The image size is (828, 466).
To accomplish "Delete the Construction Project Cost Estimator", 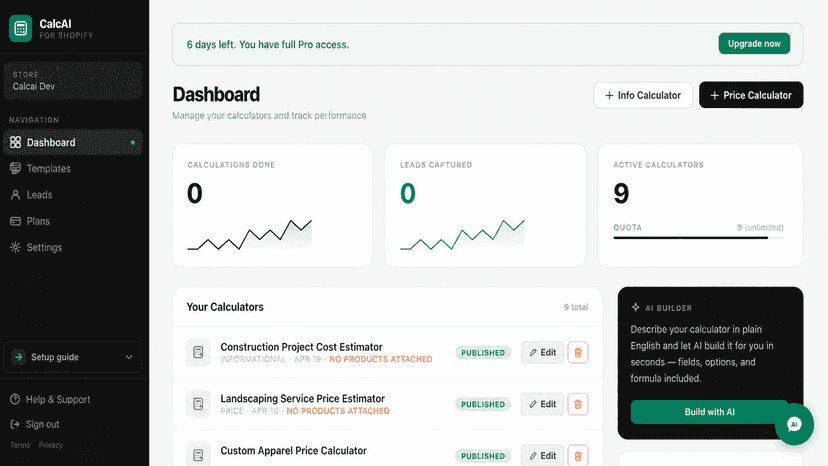I will pyautogui.click(x=578, y=352).
